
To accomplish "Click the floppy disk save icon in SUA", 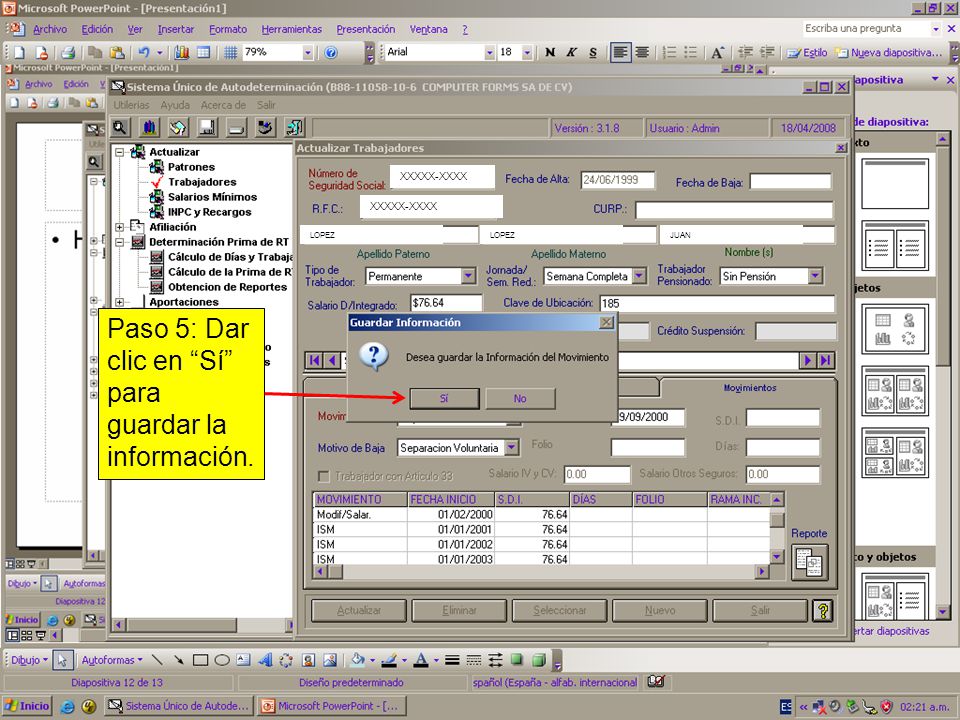I will (x=207, y=127).
